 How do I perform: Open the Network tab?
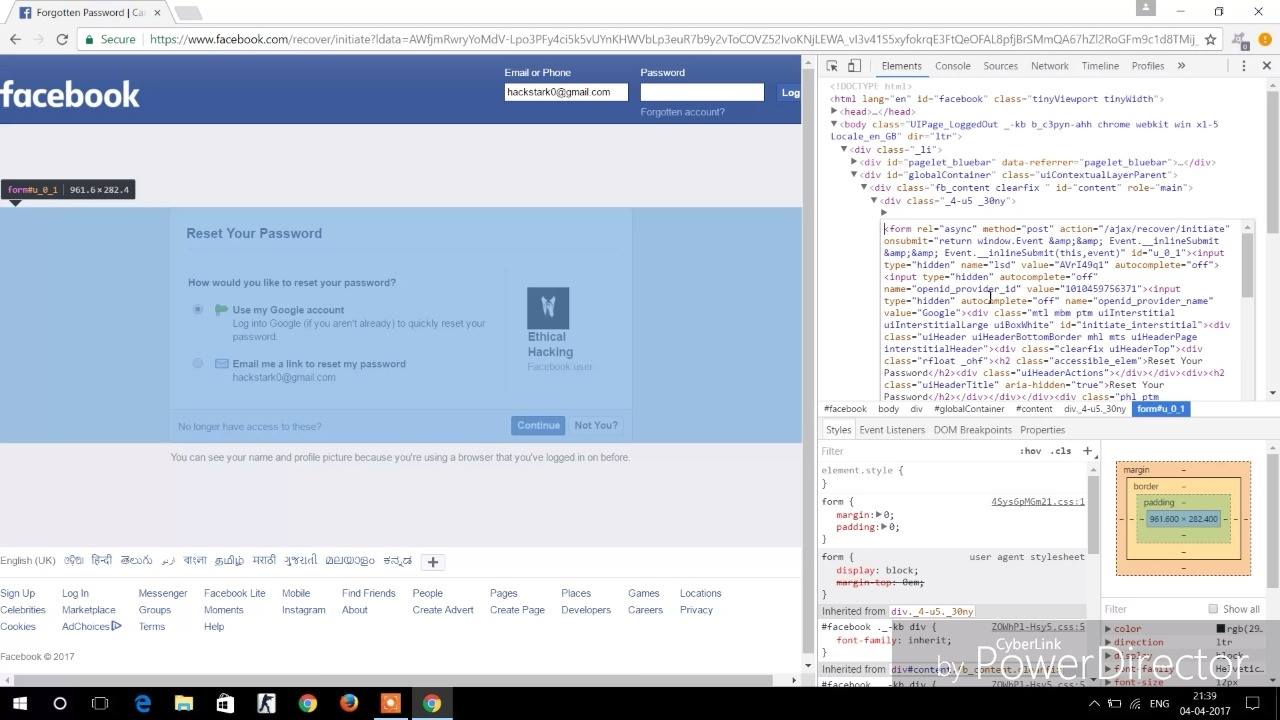pyautogui.click(x=1050, y=66)
